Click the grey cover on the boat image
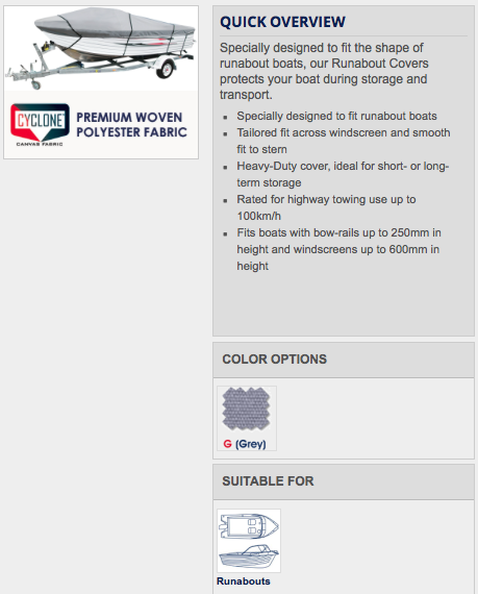Viewport: 478px width, 594px height. click(x=114, y=23)
